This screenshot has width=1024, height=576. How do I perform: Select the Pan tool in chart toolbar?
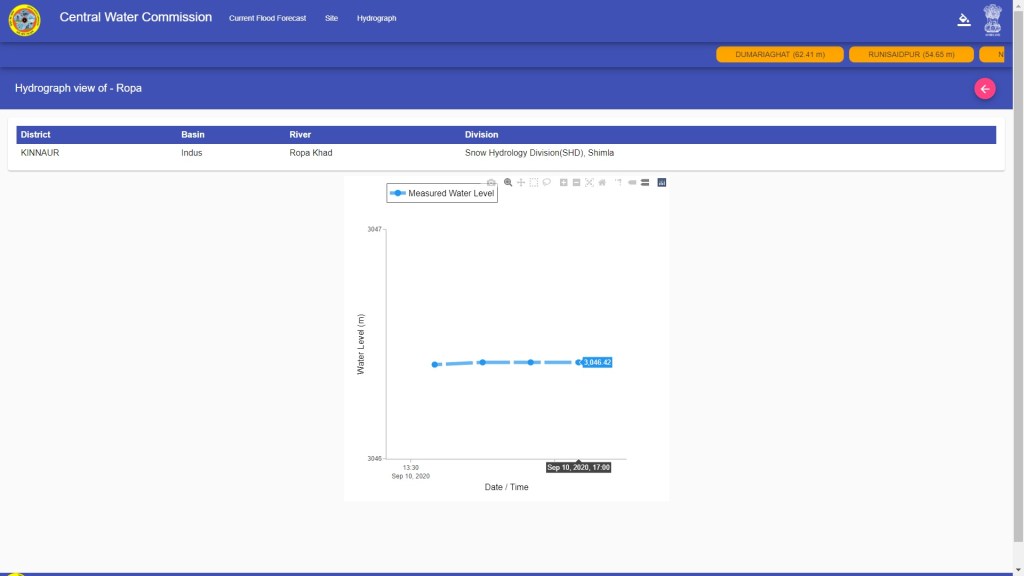click(x=521, y=182)
